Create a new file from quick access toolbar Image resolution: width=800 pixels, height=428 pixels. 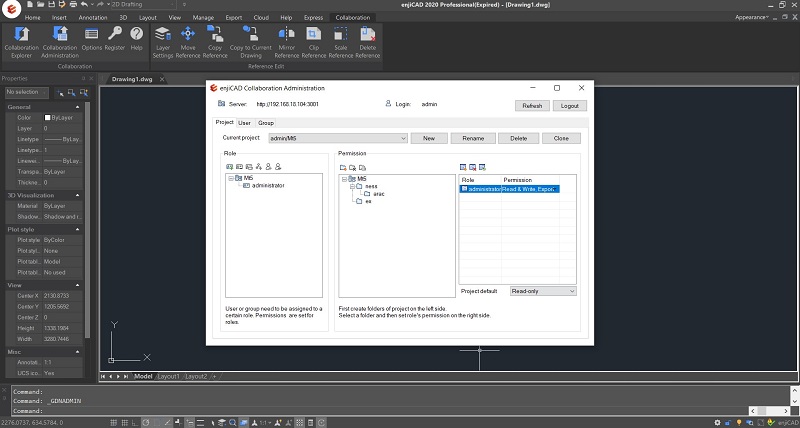(x=31, y=4)
